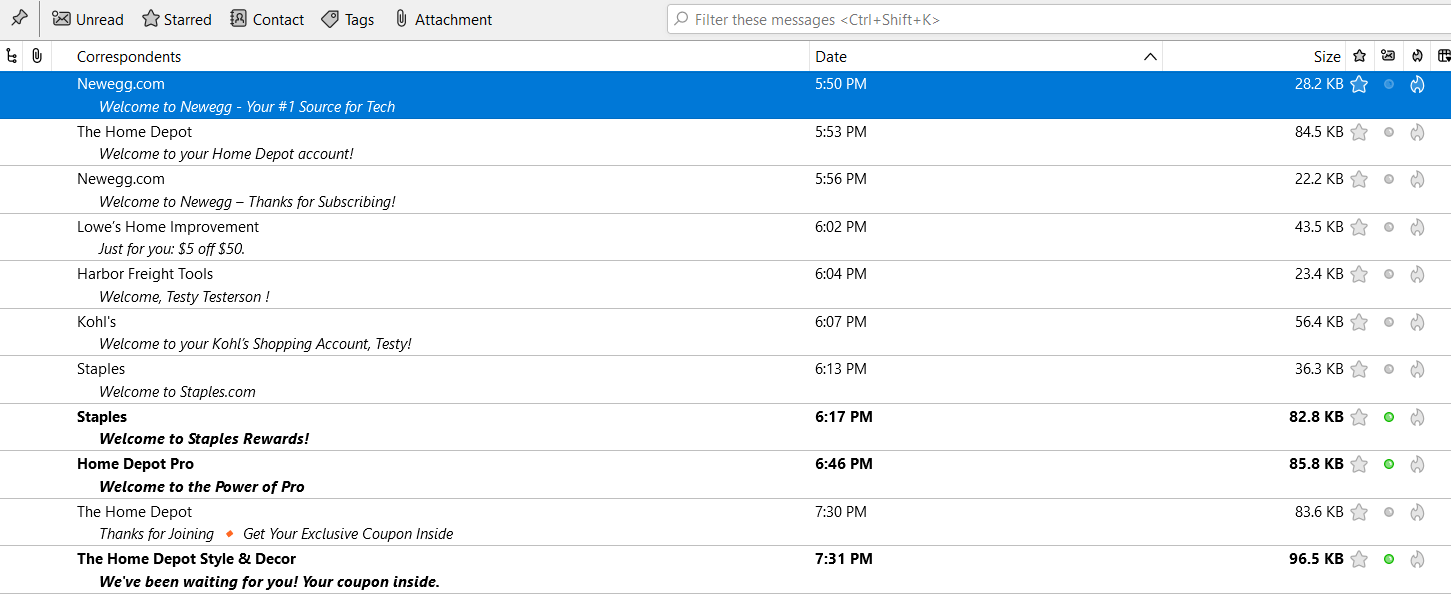
Task: Sort by thread using the thread column icon
Action: [x=12, y=57]
